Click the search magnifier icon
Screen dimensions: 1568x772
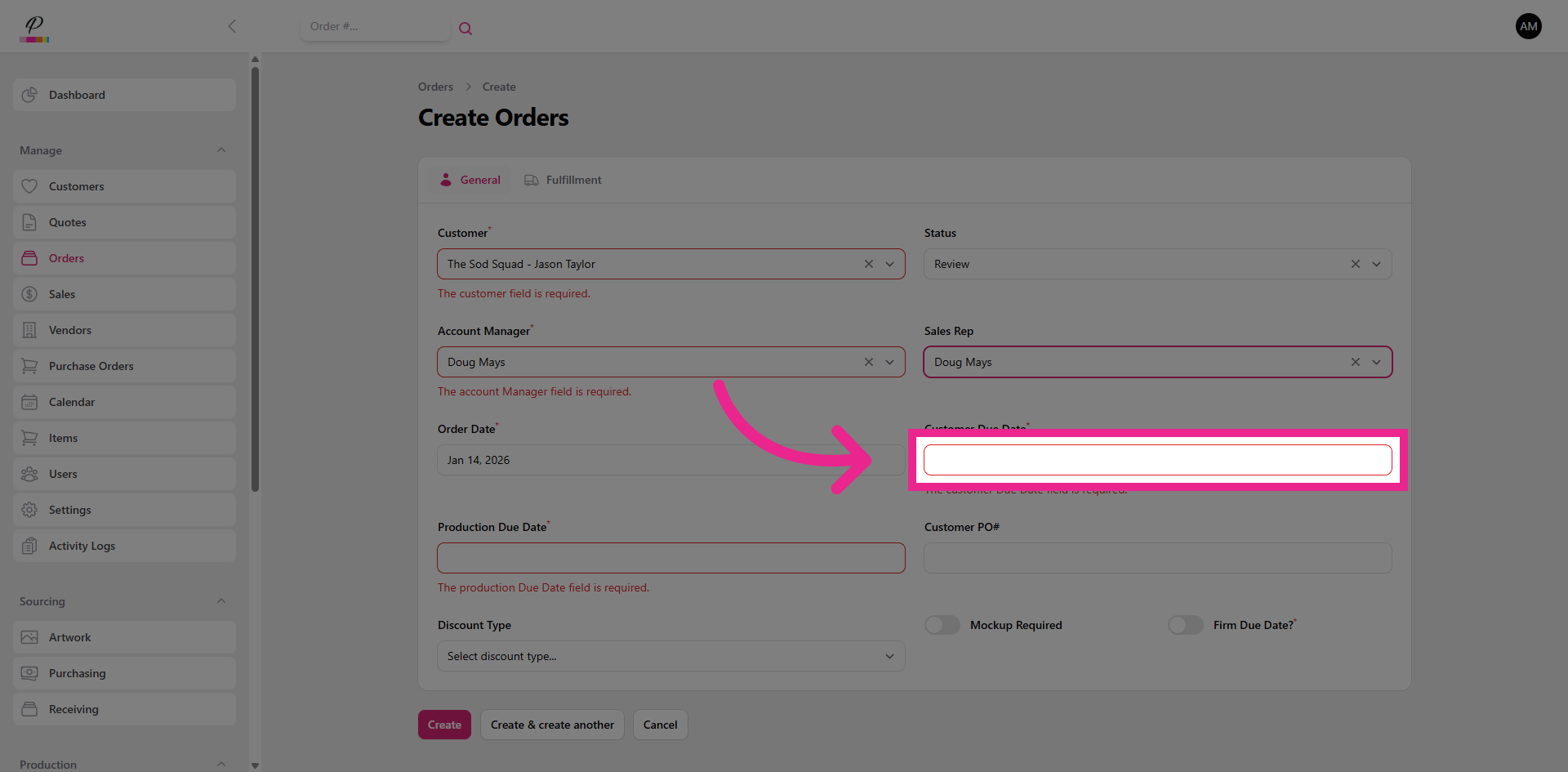(465, 29)
